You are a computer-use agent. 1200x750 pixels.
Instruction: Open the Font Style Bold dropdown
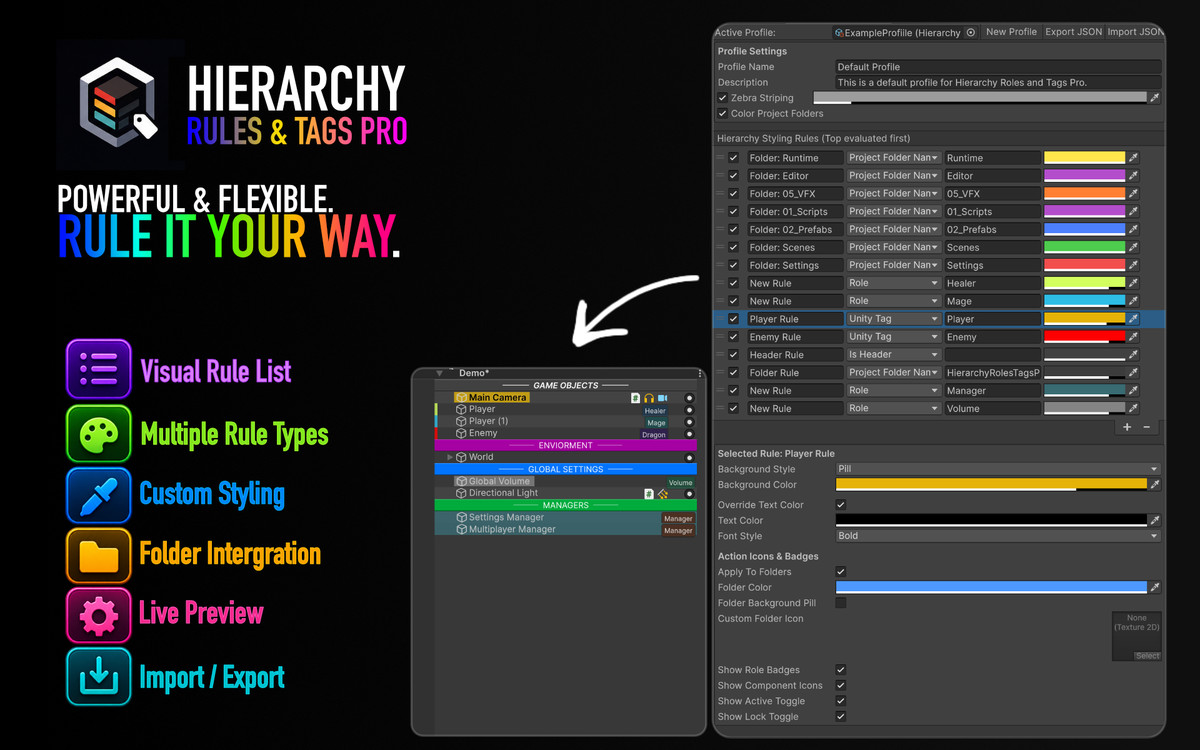pos(998,536)
